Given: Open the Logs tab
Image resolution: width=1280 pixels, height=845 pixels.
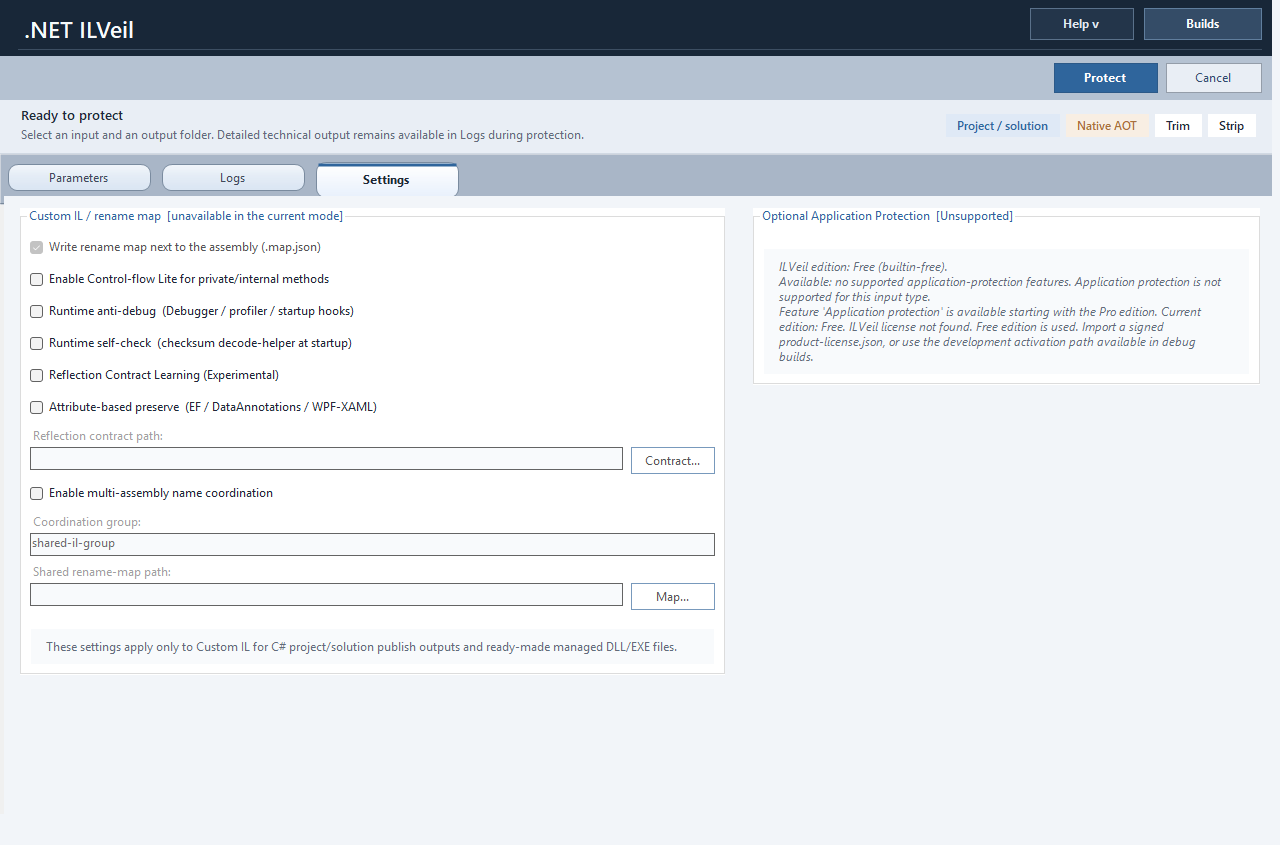Looking at the screenshot, I should click(233, 177).
